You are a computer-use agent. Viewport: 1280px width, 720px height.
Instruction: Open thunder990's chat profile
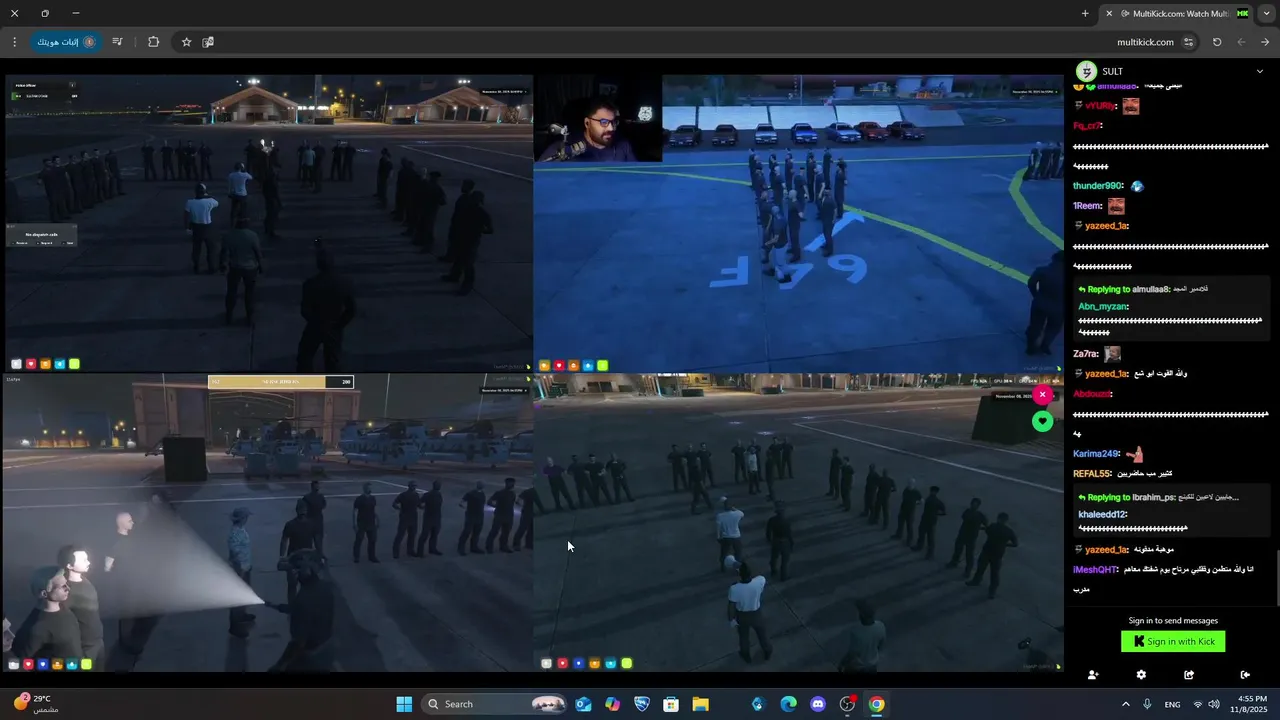(x=1098, y=186)
